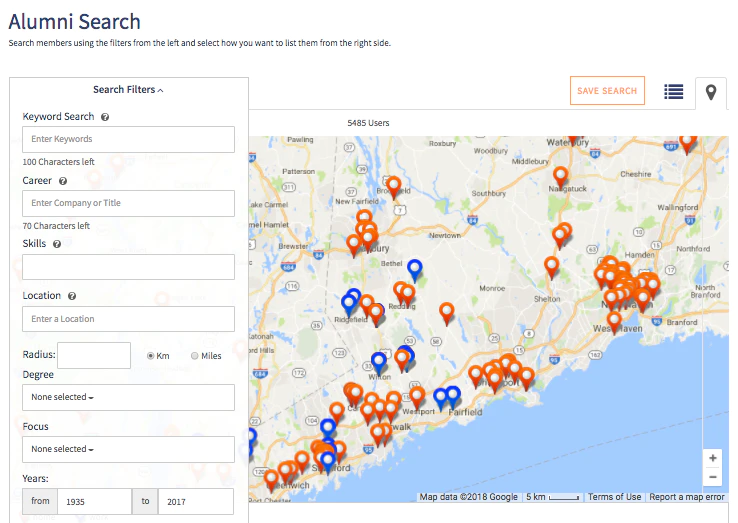Click the Years from 1935 field
The width and height of the screenshot is (738, 523).
tap(94, 501)
